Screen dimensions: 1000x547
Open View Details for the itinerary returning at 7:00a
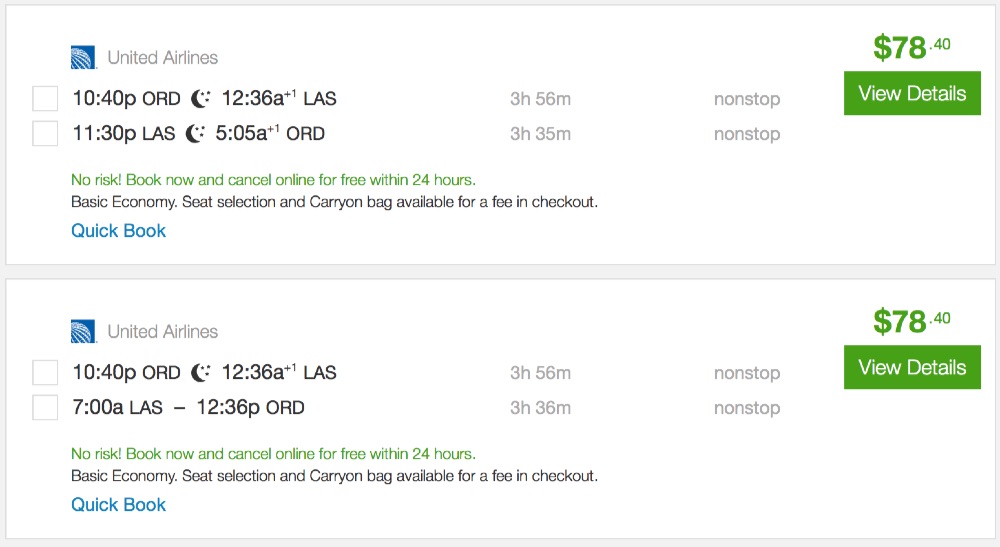click(912, 368)
